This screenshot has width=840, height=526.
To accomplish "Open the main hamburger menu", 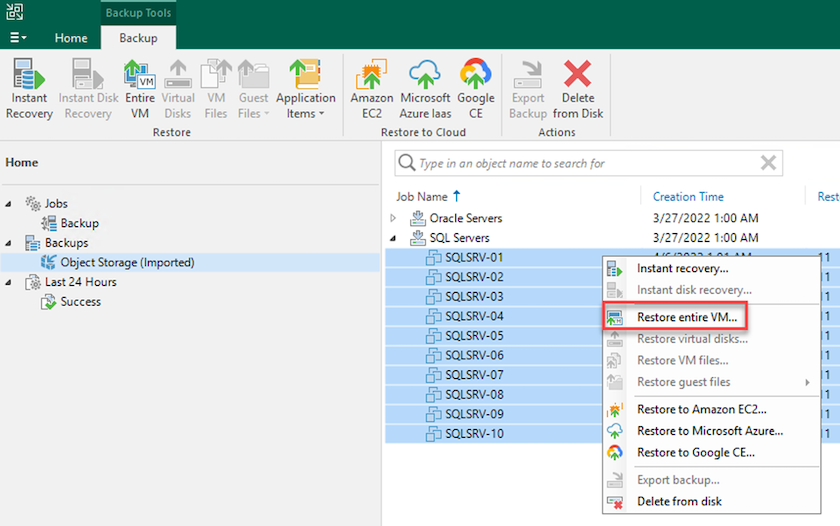I will click(x=18, y=38).
